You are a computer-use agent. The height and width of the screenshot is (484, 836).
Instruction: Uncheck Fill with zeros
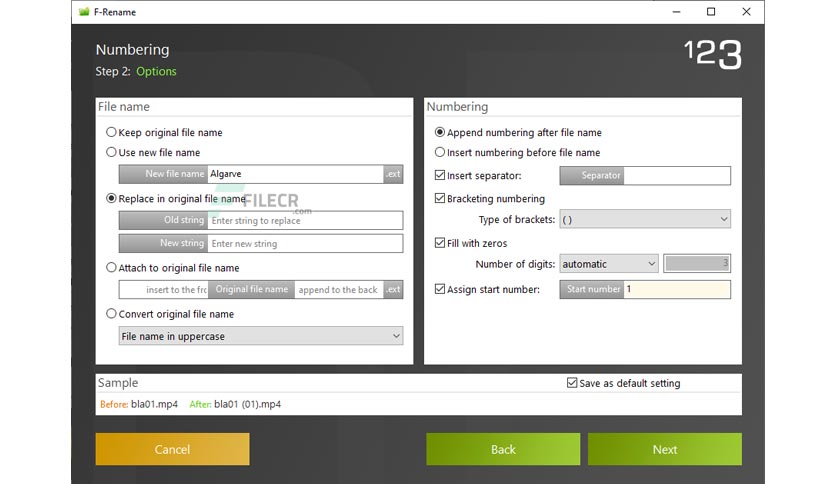coord(440,243)
